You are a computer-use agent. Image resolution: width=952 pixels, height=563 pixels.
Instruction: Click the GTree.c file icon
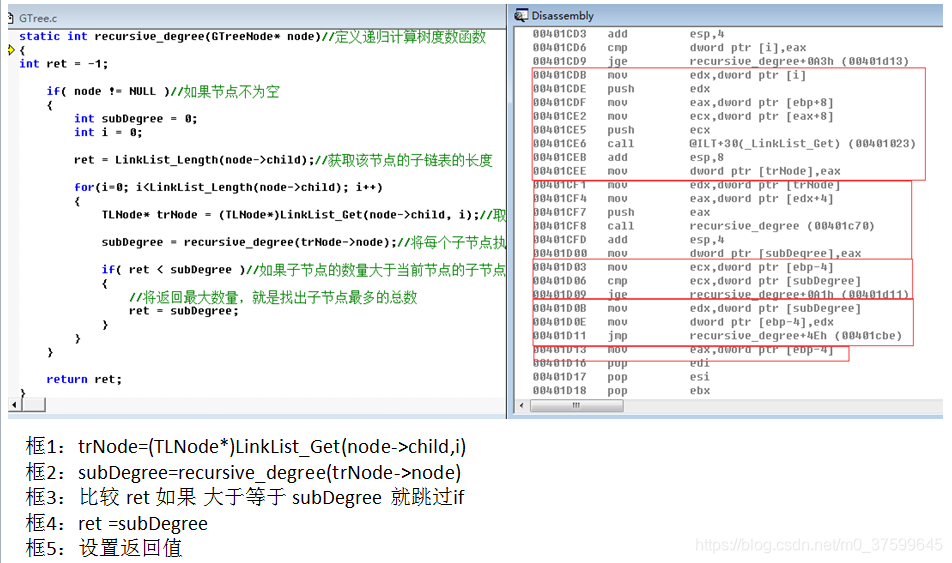point(10,18)
